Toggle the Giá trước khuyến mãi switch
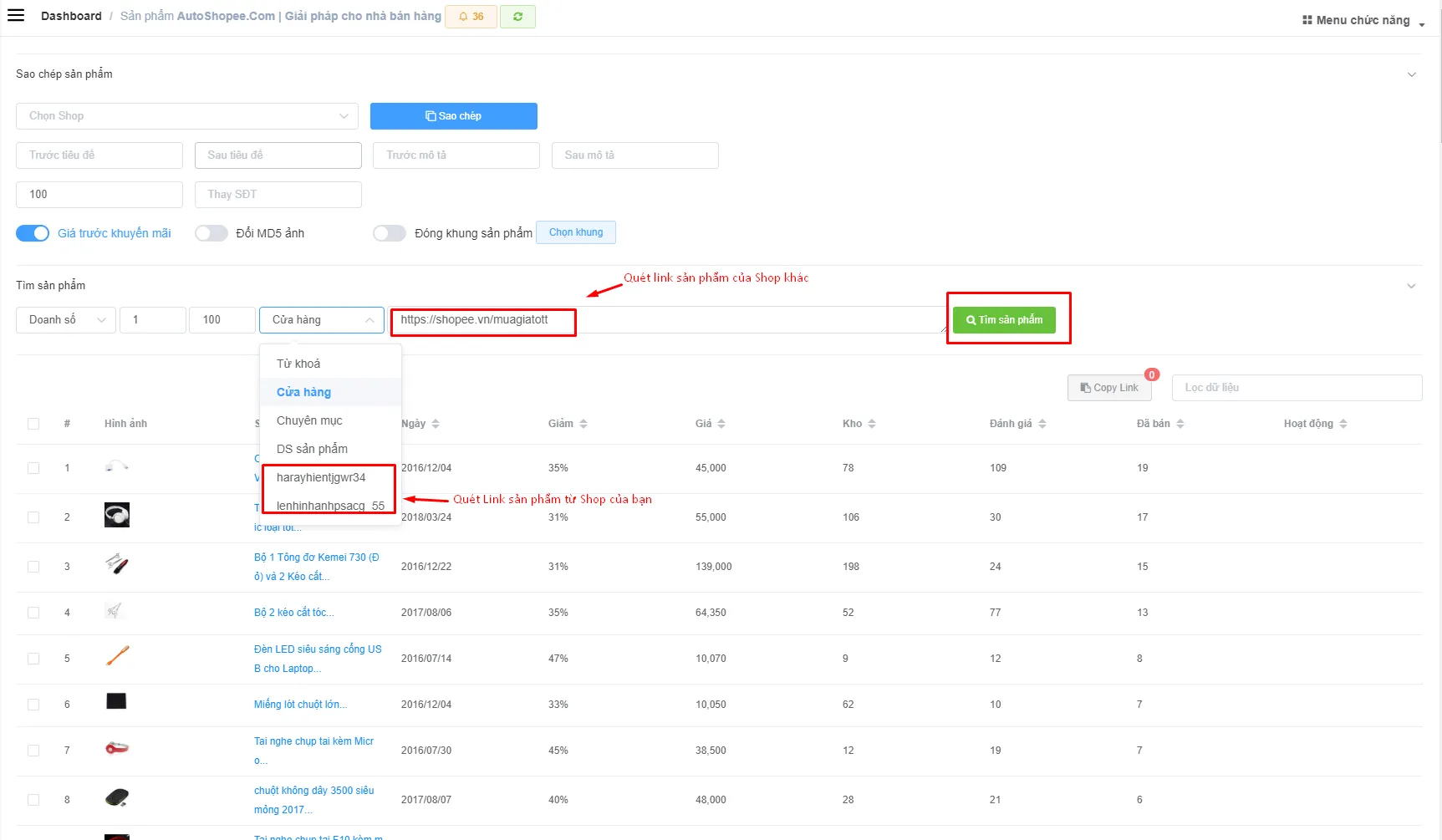Screen dimensions: 1442x840 [x=33, y=233]
